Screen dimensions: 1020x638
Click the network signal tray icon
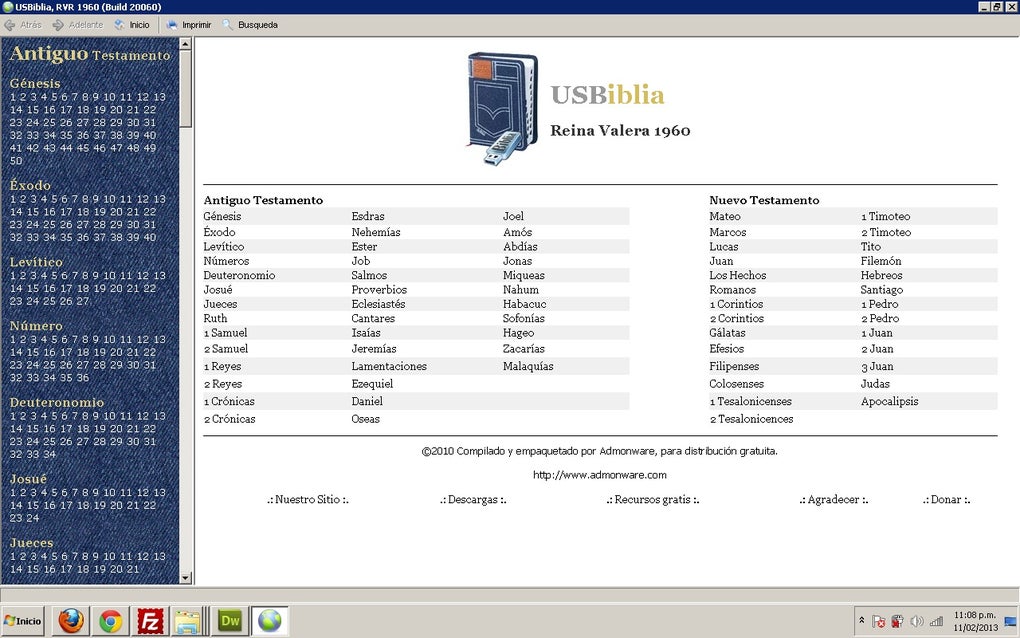click(x=936, y=621)
